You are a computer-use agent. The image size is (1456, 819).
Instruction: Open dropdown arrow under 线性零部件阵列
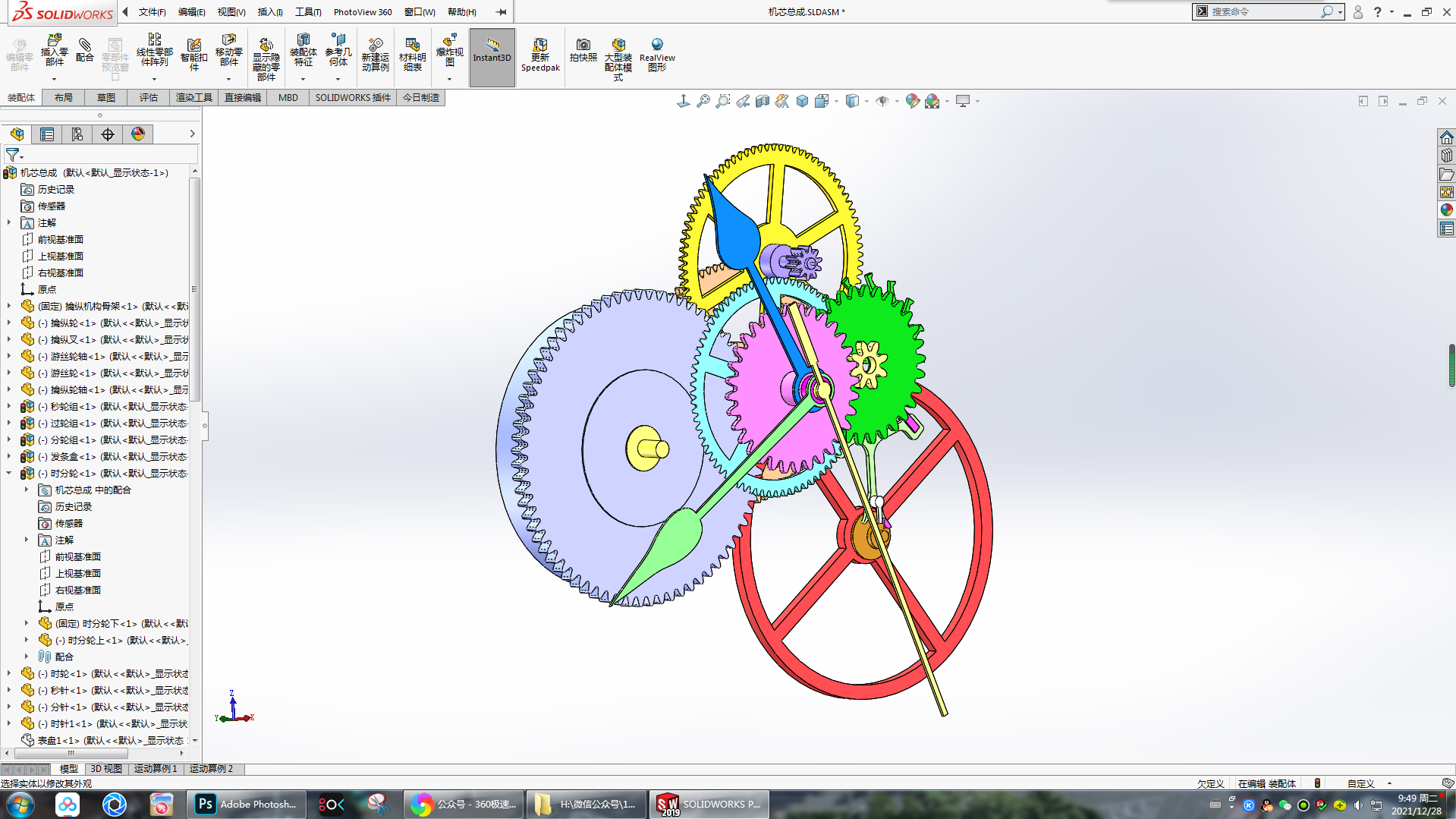(154, 79)
